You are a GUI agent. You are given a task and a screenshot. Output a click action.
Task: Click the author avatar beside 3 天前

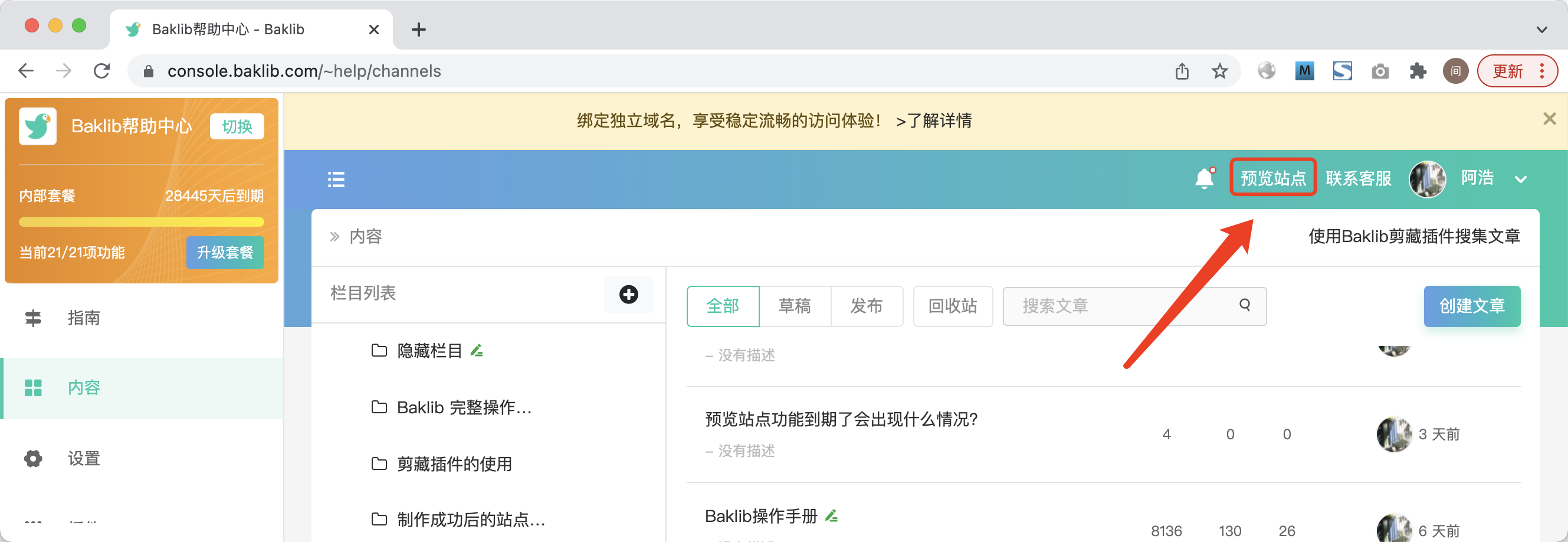coord(1394,434)
